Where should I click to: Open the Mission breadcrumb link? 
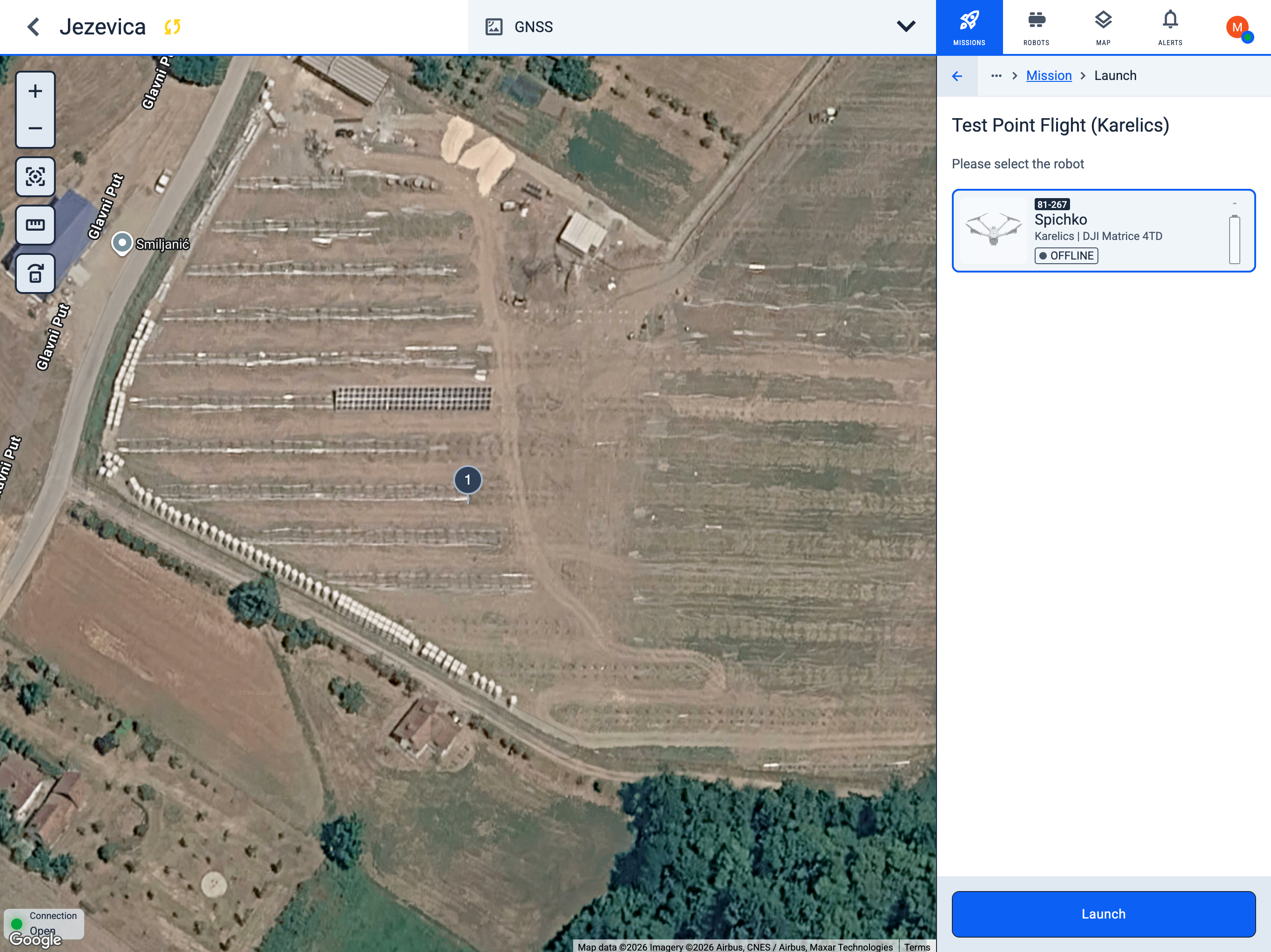pos(1049,76)
